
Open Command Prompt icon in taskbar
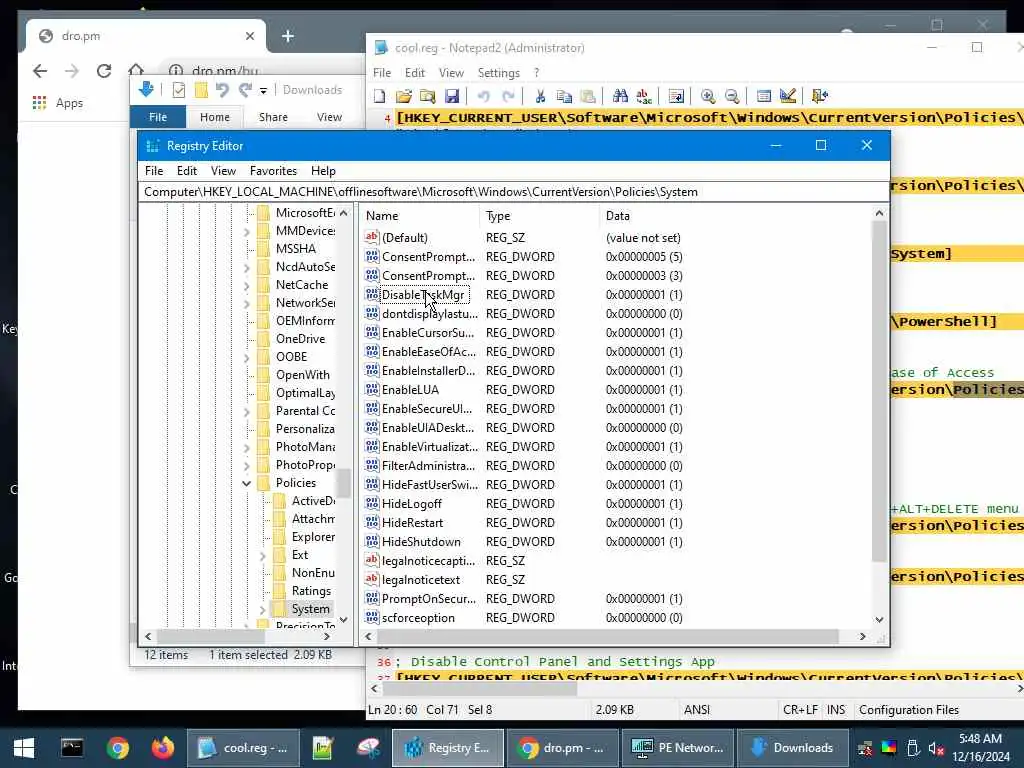72,748
